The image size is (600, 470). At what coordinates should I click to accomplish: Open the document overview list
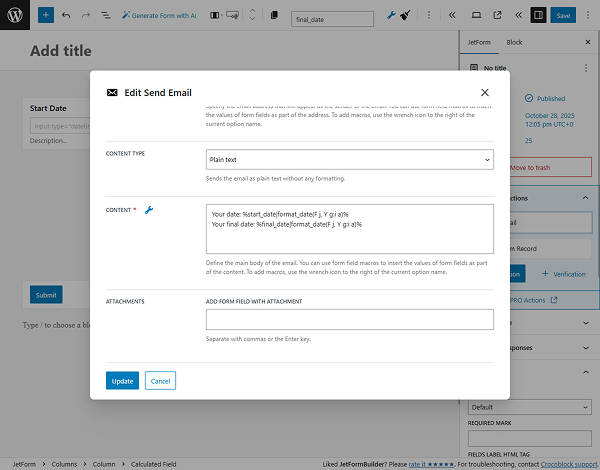(106, 15)
